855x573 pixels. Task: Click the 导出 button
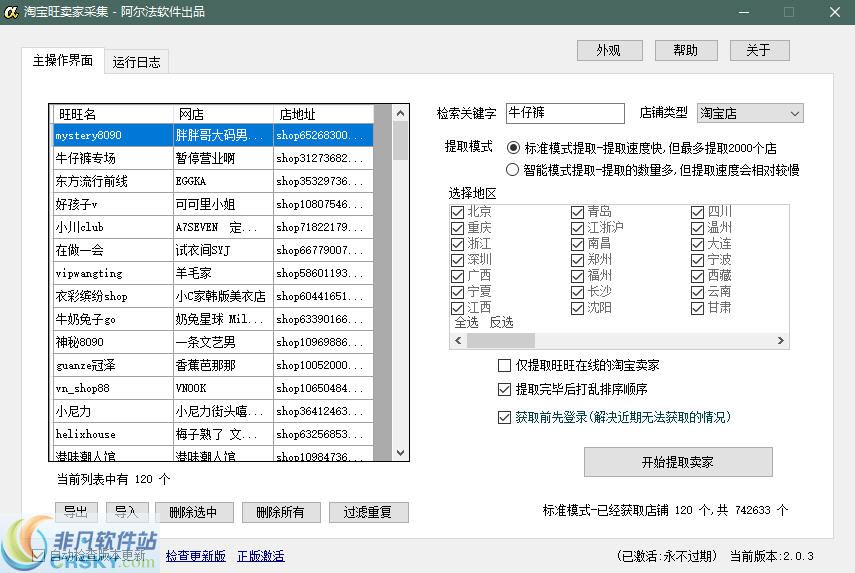(76, 512)
